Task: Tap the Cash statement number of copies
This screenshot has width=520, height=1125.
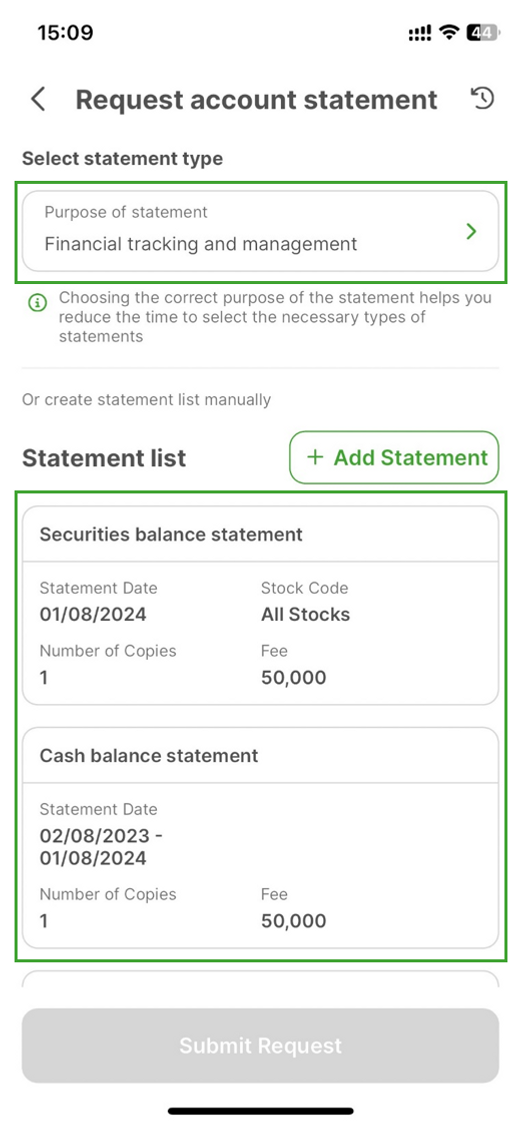Action: (x=44, y=921)
